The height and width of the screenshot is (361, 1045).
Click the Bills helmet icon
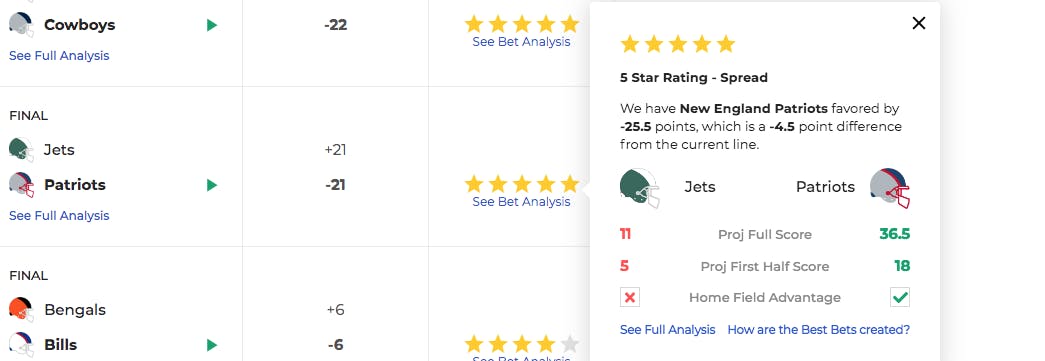[21, 344]
